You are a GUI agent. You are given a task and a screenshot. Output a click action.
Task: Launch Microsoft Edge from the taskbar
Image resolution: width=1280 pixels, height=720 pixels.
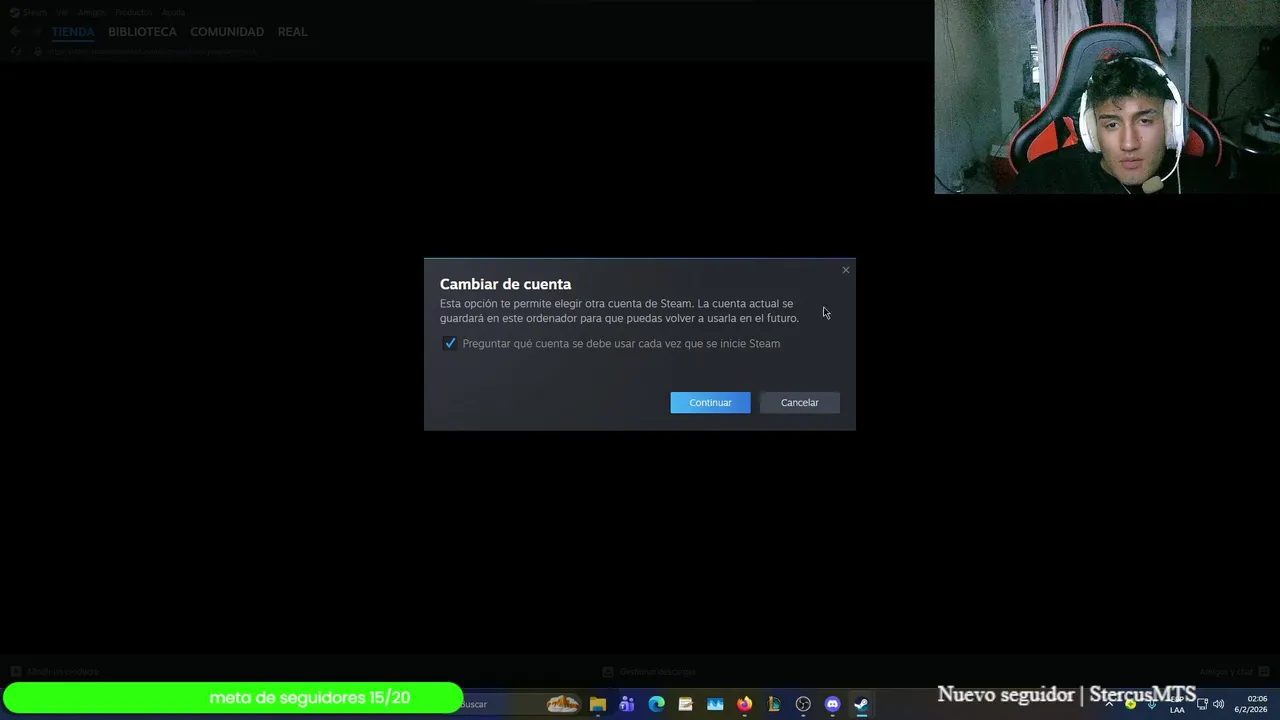pyautogui.click(x=656, y=704)
